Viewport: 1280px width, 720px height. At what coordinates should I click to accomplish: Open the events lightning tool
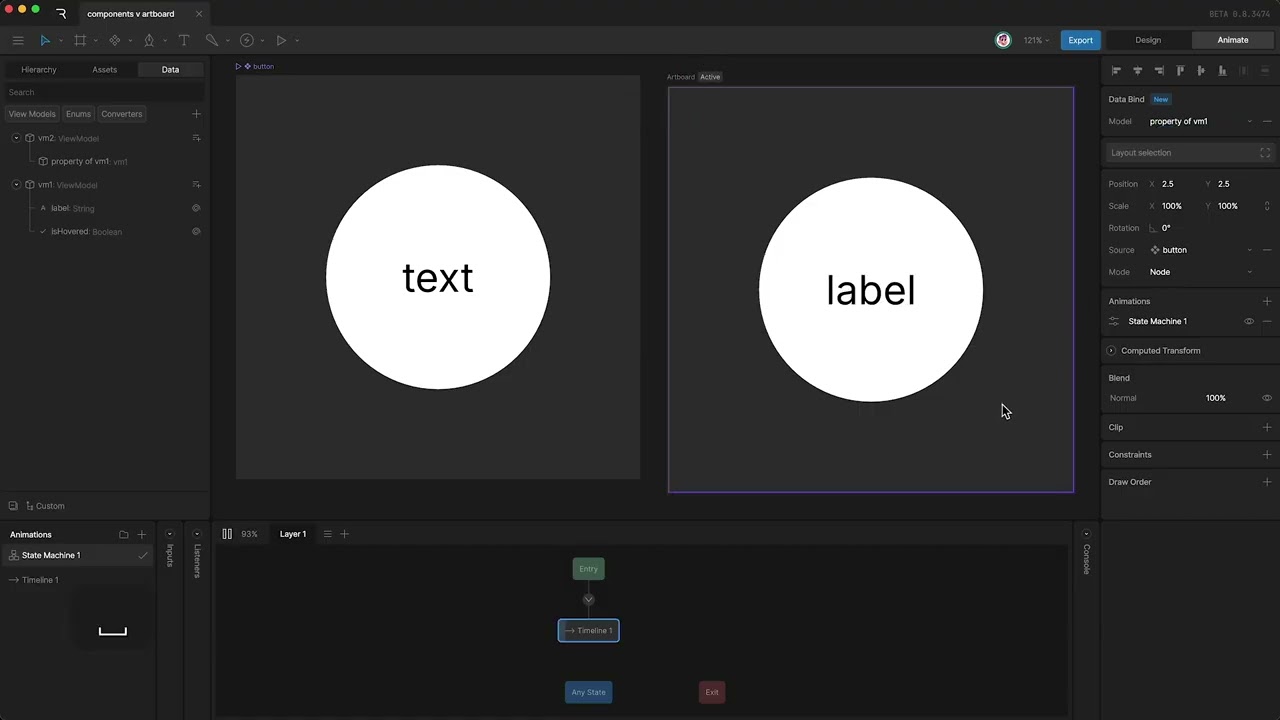point(247,40)
